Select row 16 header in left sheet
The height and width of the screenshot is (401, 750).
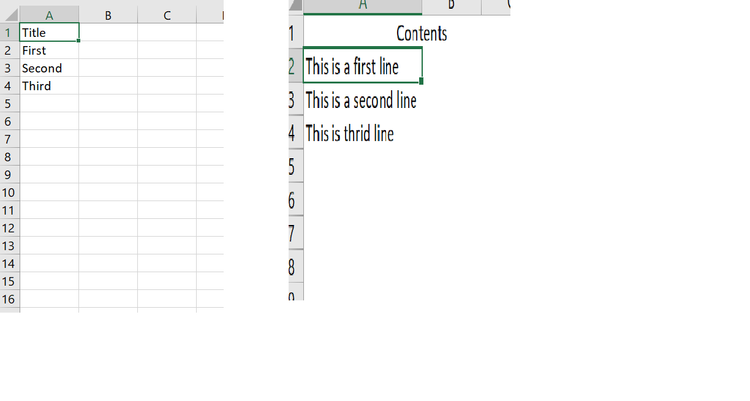(10, 299)
